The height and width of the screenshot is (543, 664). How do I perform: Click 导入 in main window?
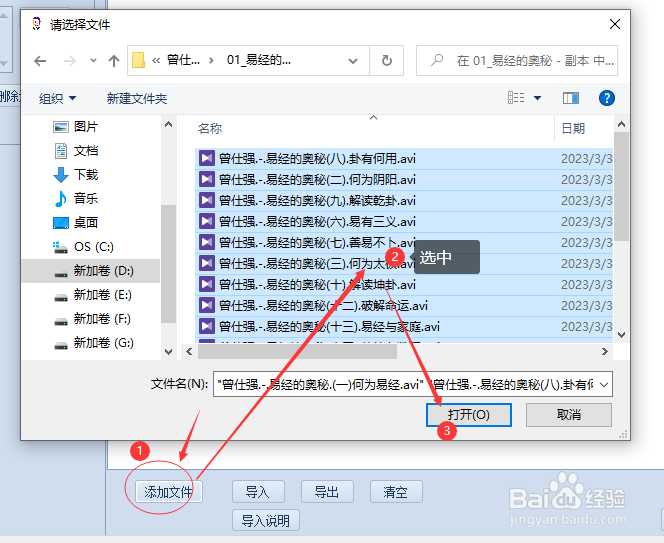point(258,492)
